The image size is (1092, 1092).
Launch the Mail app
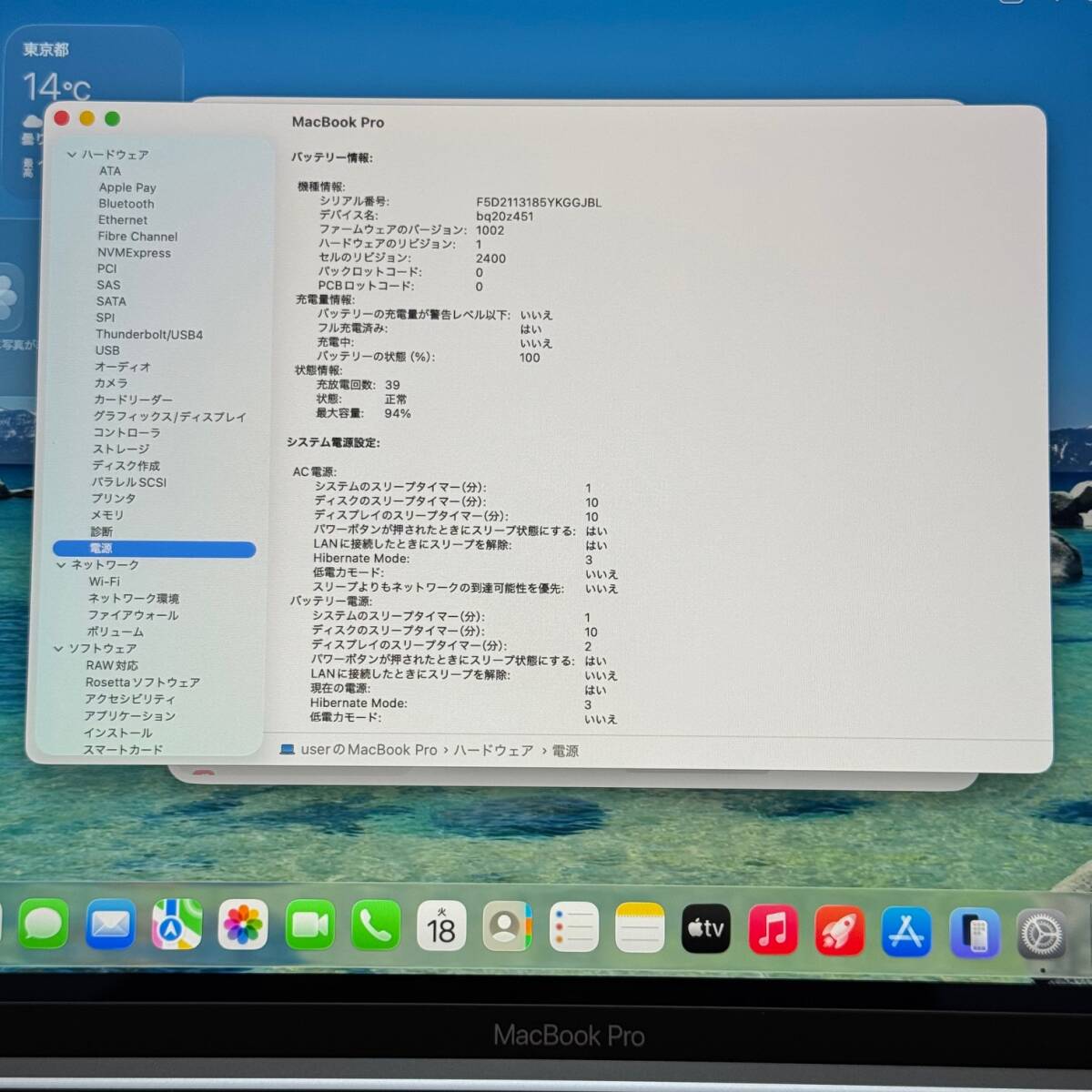point(109,927)
